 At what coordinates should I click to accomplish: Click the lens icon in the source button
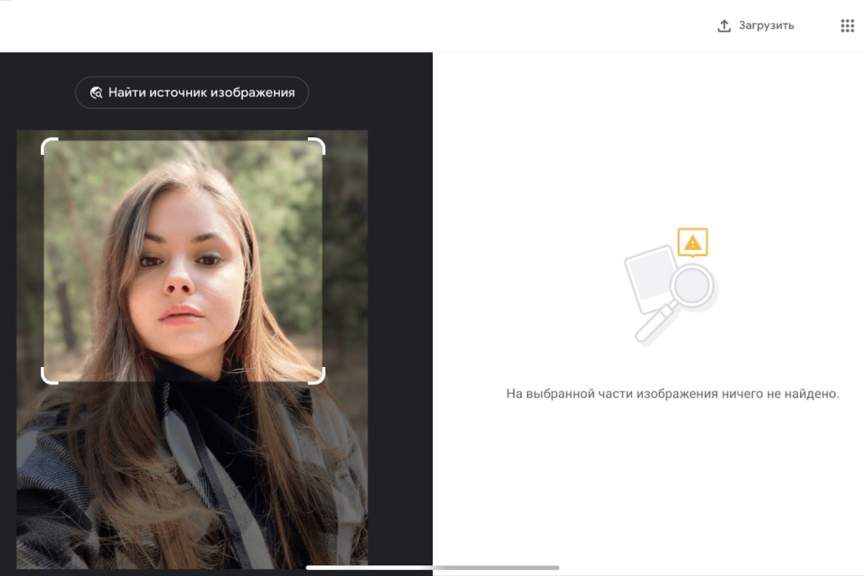(x=96, y=93)
